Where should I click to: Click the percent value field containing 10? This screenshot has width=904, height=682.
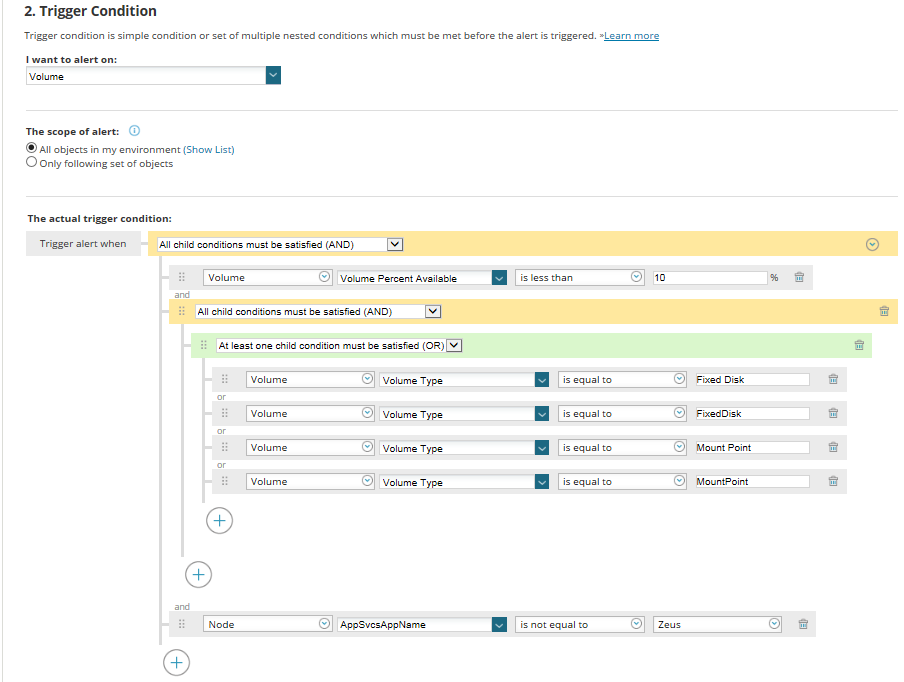click(x=708, y=278)
